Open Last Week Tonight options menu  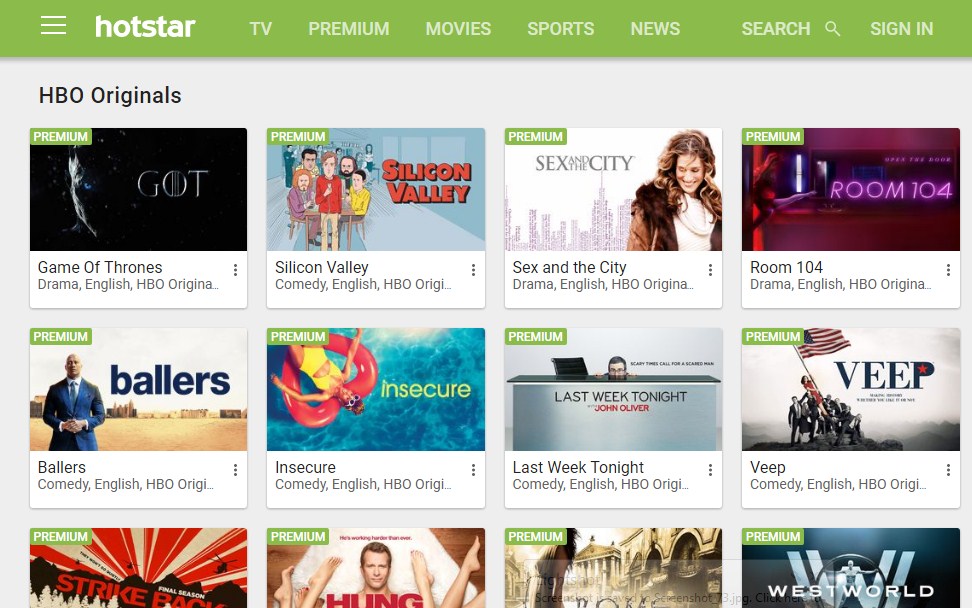coord(710,470)
